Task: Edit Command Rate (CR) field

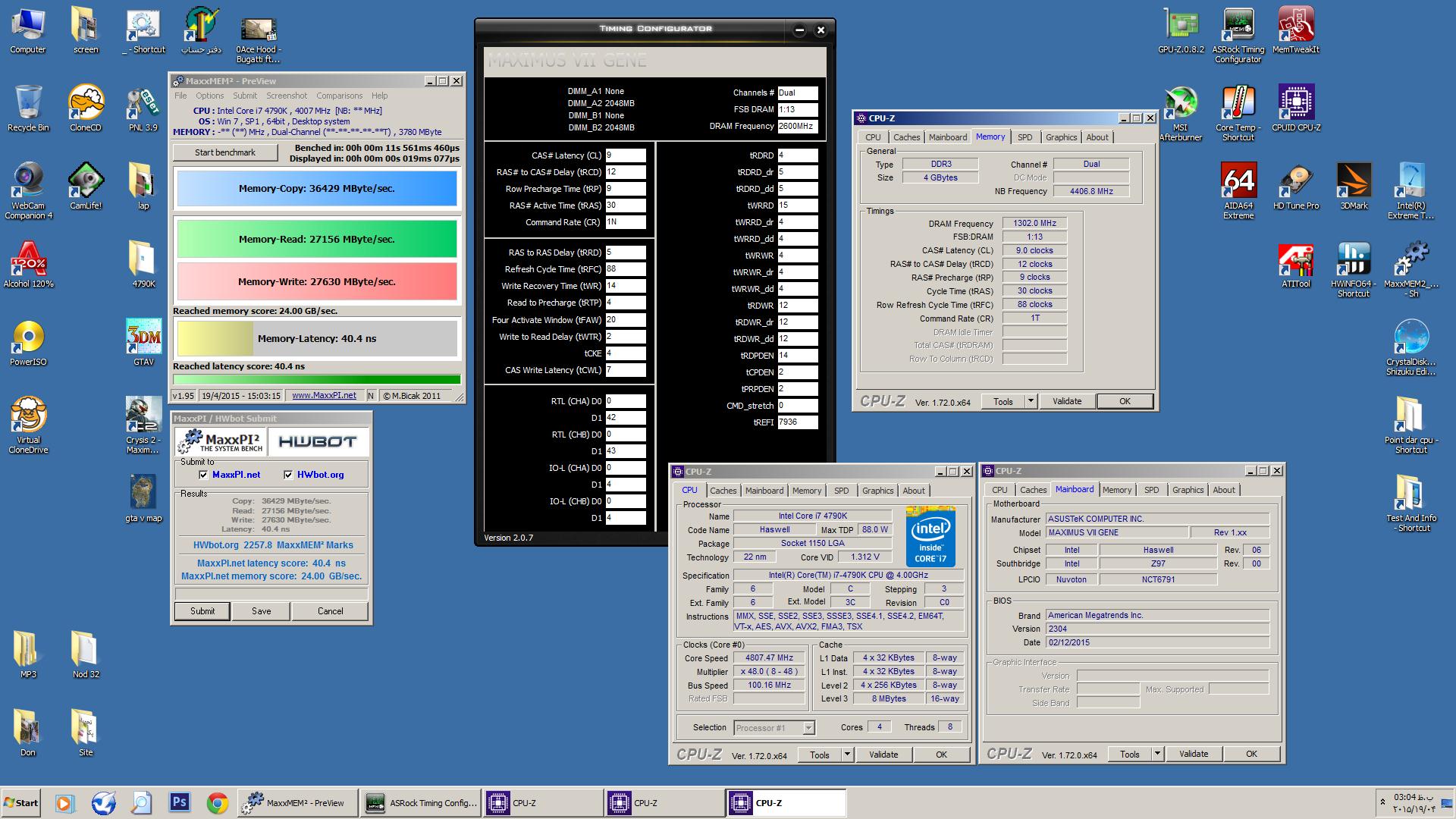Action: [625, 222]
